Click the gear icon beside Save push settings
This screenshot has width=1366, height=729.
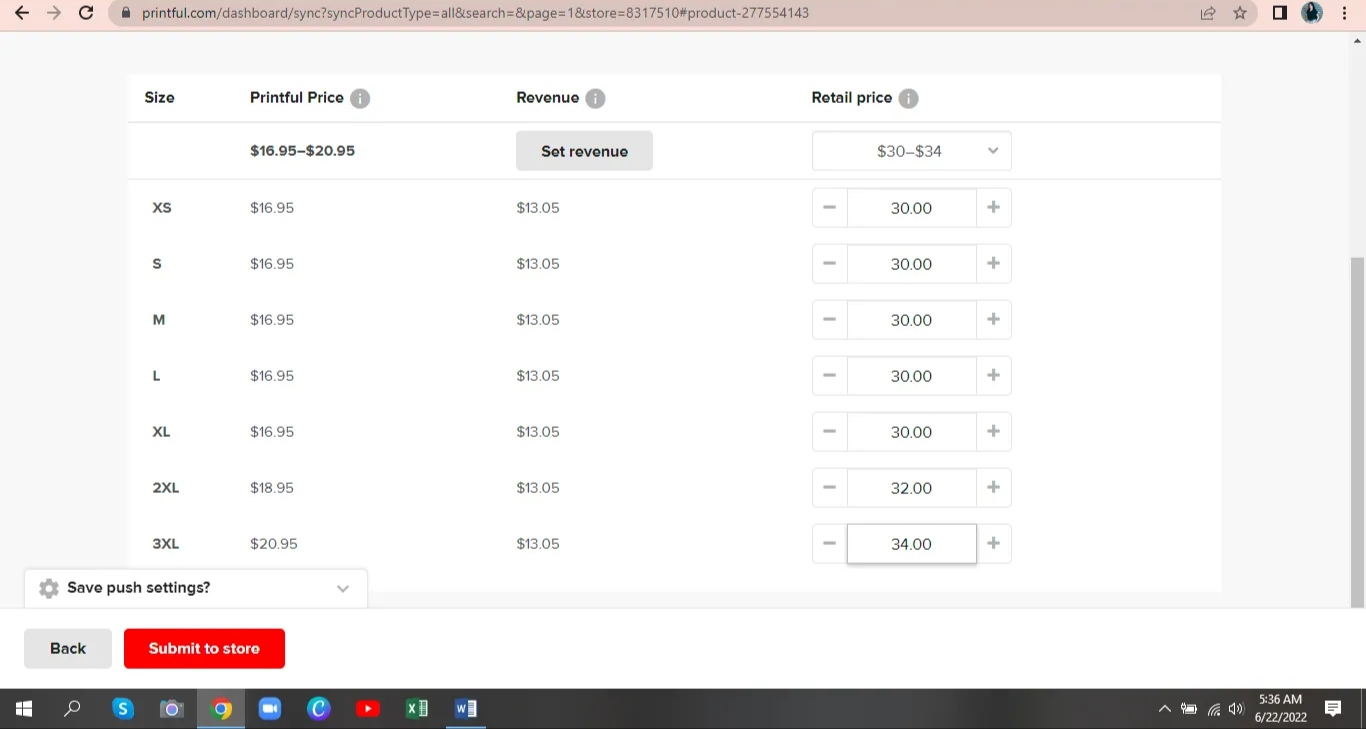pyautogui.click(x=48, y=589)
